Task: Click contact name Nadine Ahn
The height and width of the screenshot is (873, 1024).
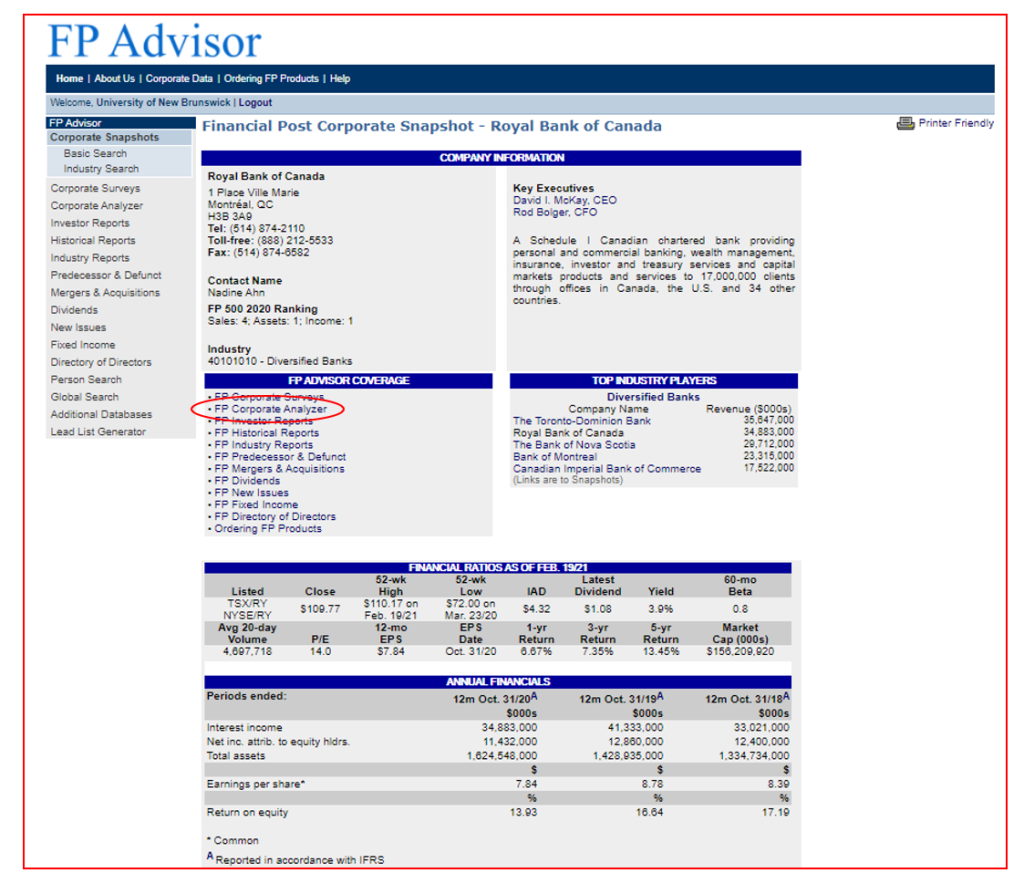Action: pyautogui.click(x=236, y=293)
